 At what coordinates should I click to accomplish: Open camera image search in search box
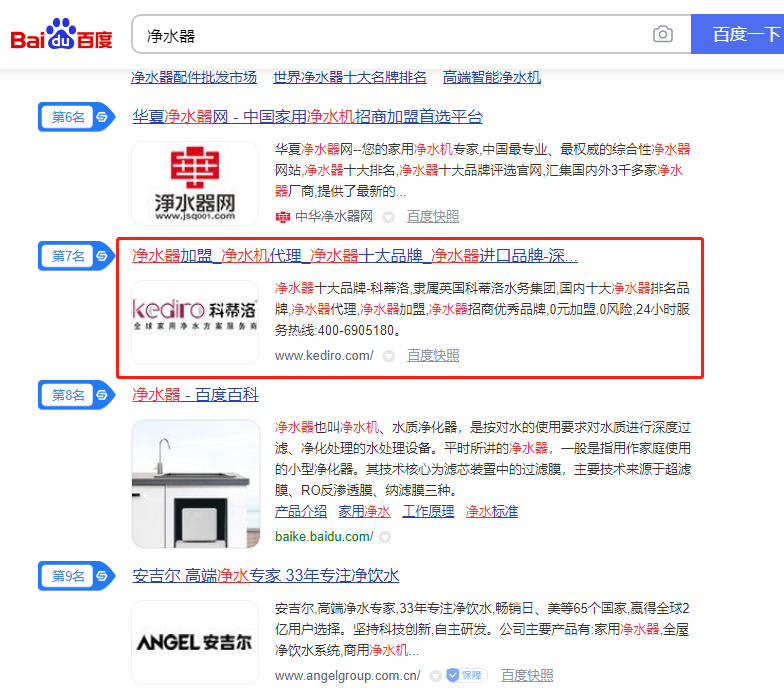tap(662, 34)
